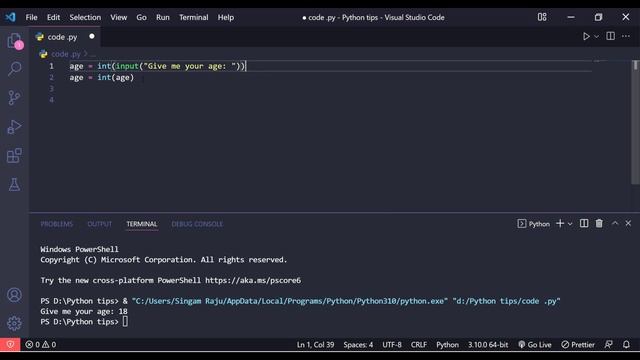Image resolution: width=640 pixels, height=360 pixels.
Task: Click the editor vertical scrollbar
Action: tap(636, 122)
